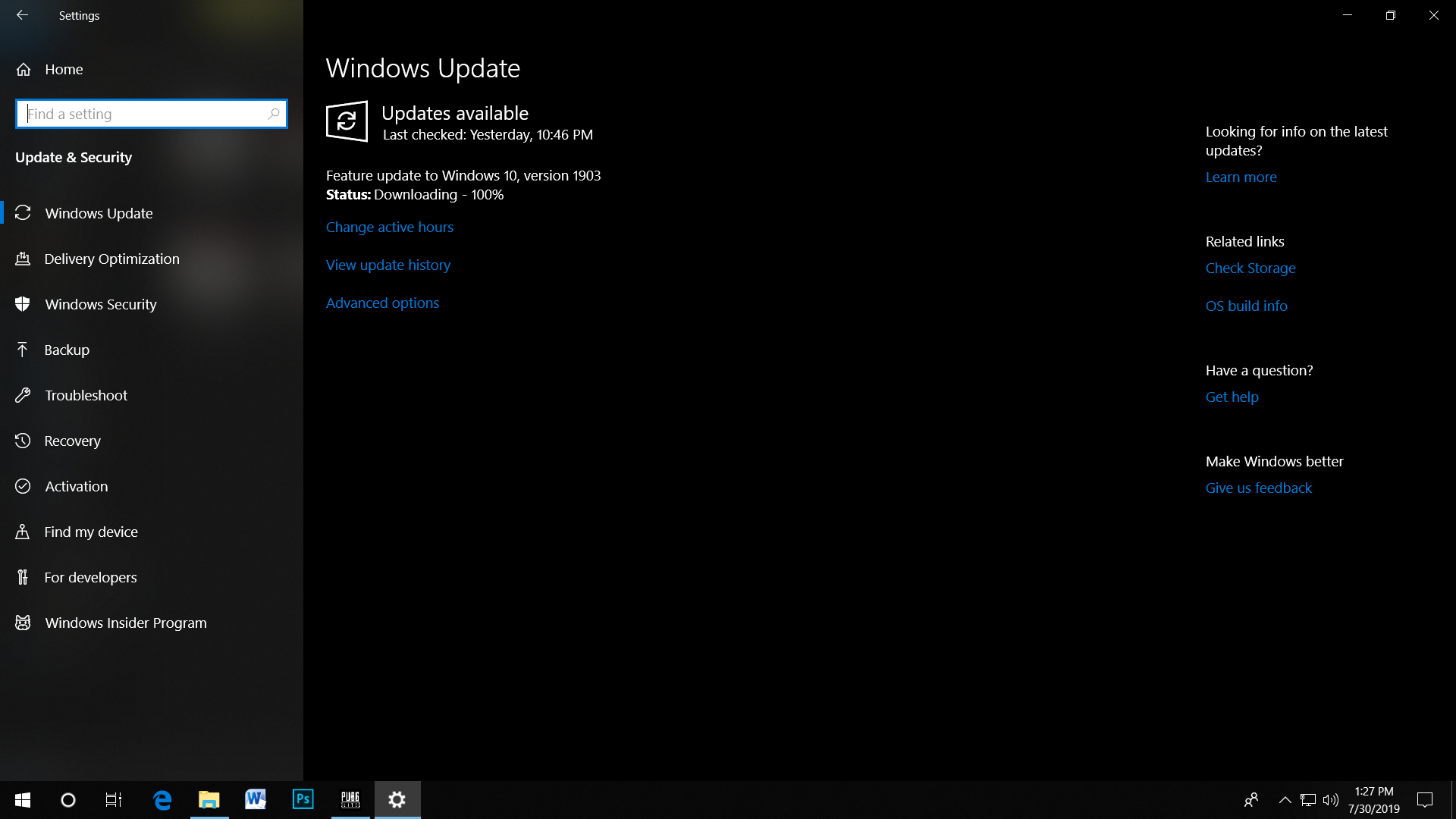Click the large Updates available refresh icon

347,121
